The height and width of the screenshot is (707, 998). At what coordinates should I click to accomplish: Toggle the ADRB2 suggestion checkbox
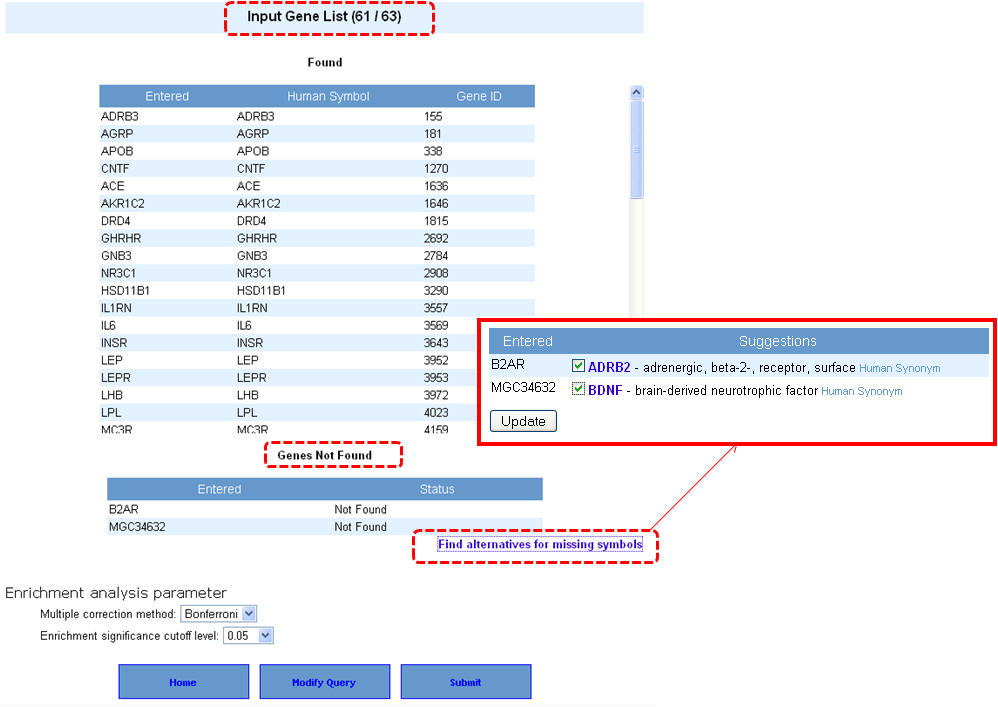(578, 365)
